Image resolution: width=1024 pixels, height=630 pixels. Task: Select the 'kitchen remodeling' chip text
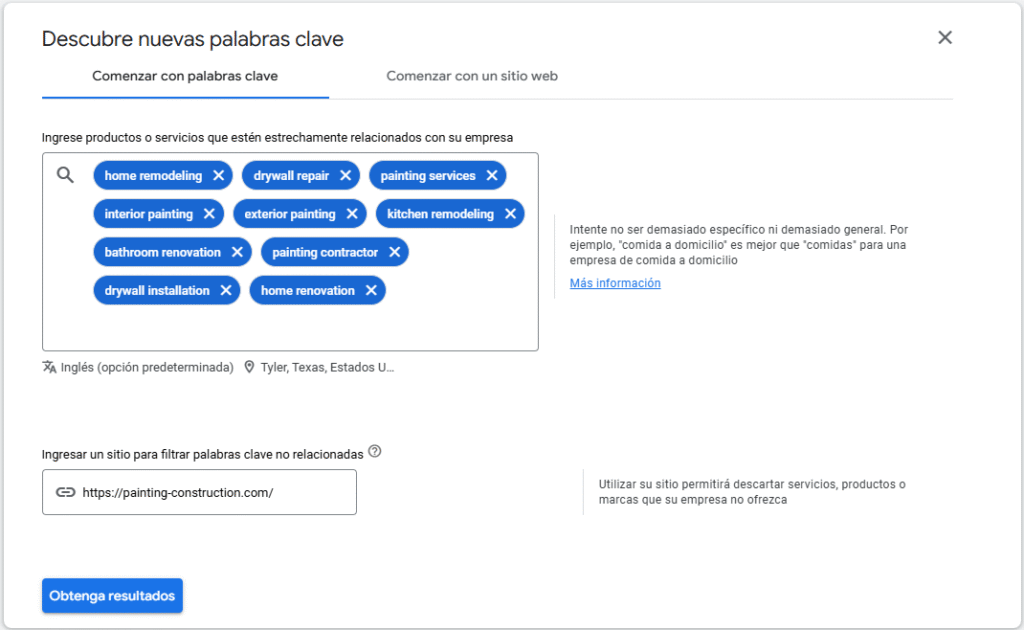click(x=440, y=214)
